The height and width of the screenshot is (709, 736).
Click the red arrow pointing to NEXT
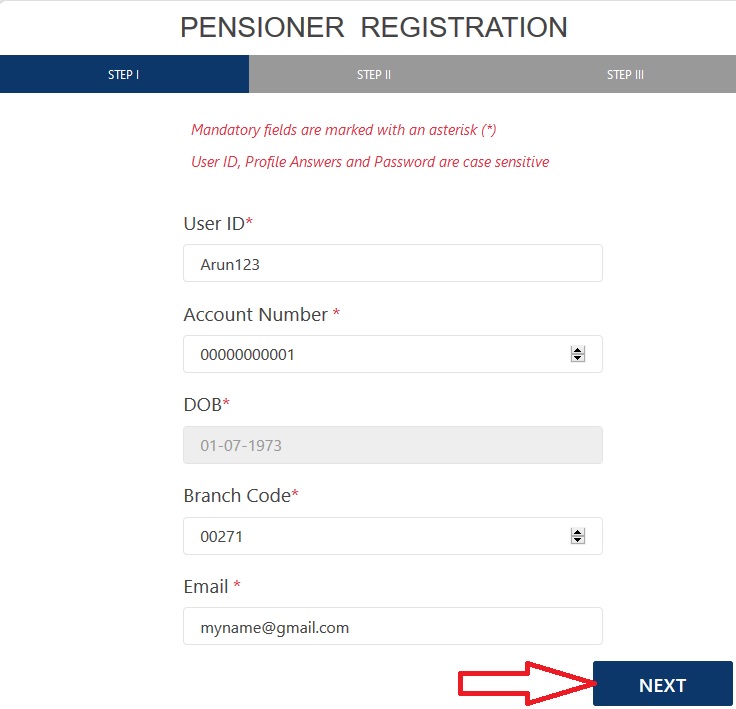[526, 684]
